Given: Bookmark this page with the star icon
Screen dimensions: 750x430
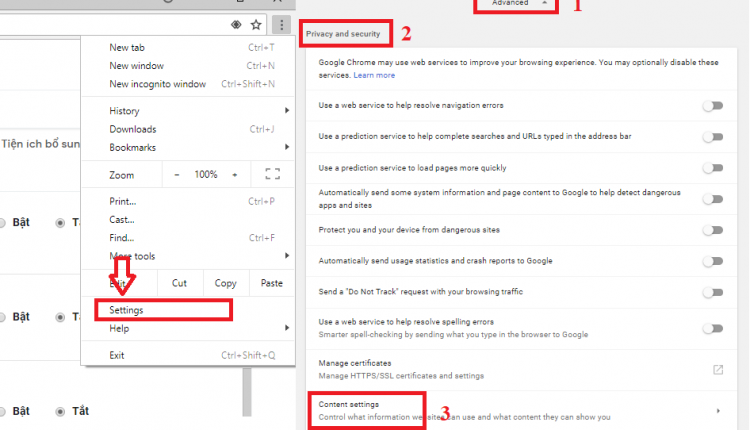Looking at the screenshot, I should tap(256, 24).
